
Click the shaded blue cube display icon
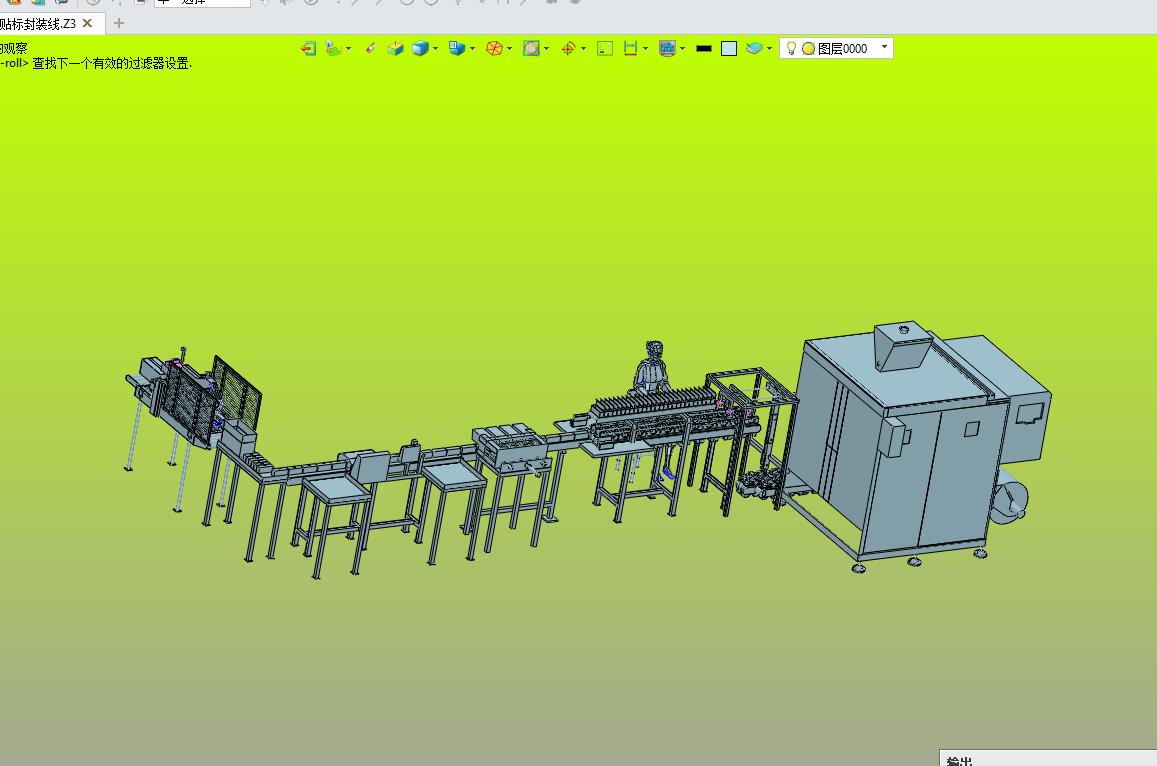421,49
